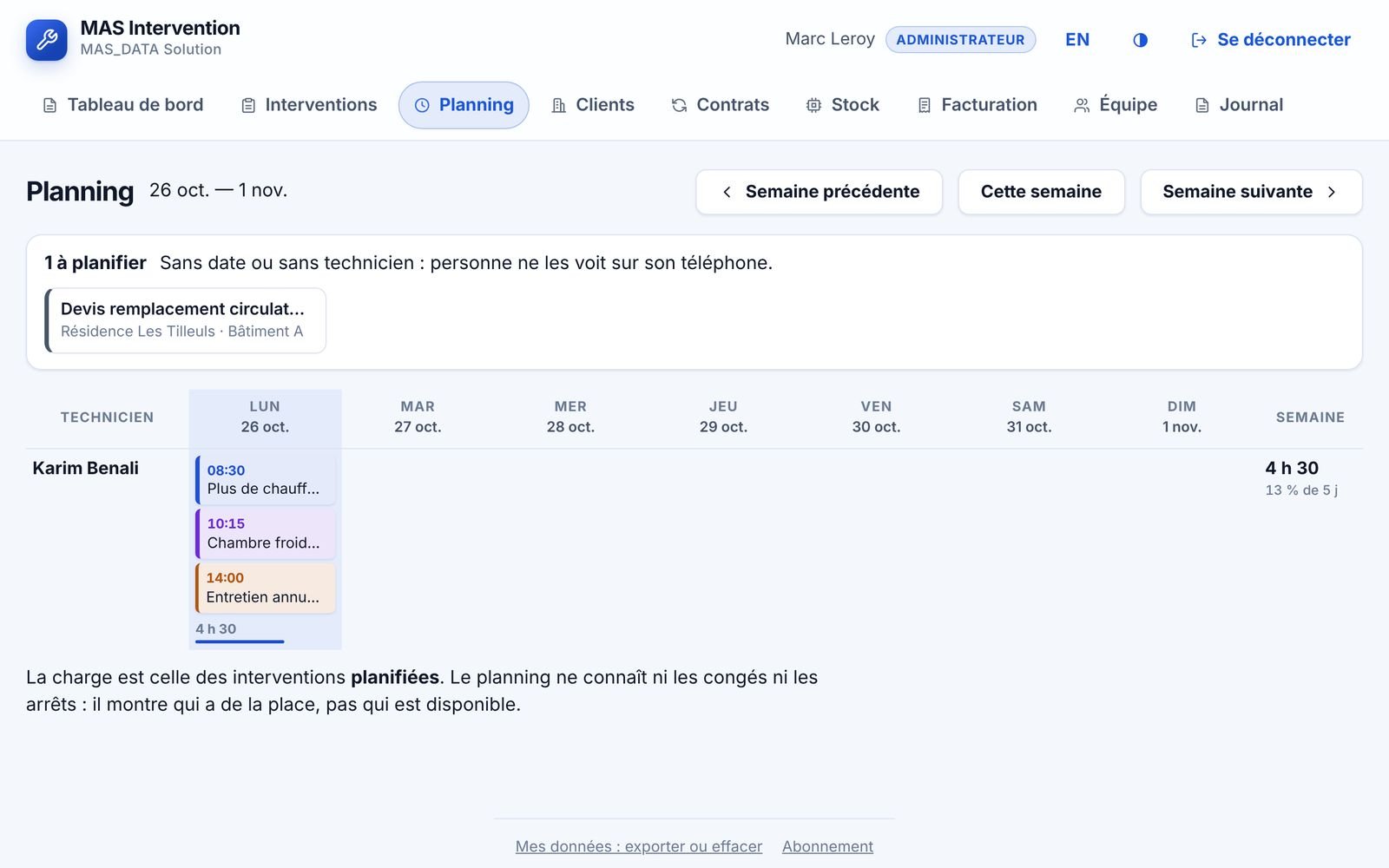Click the SAM 31 oct. column header
This screenshot has width=1389, height=868.
[x=1029, y=417]
